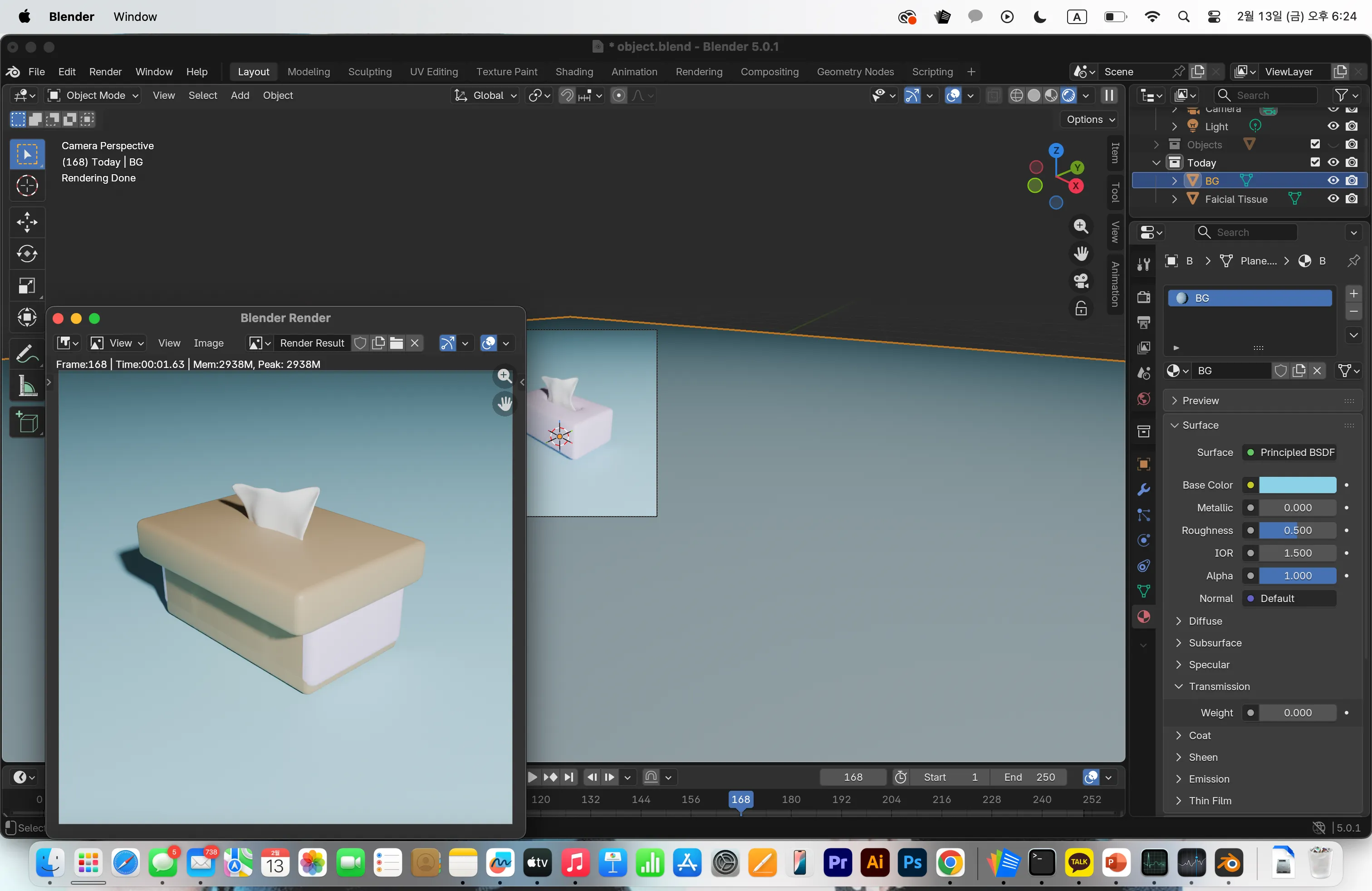Select the Scale tool in toolbar
Image resolution: width=1372 pixels, height=891 pixels.
[26, 286]
